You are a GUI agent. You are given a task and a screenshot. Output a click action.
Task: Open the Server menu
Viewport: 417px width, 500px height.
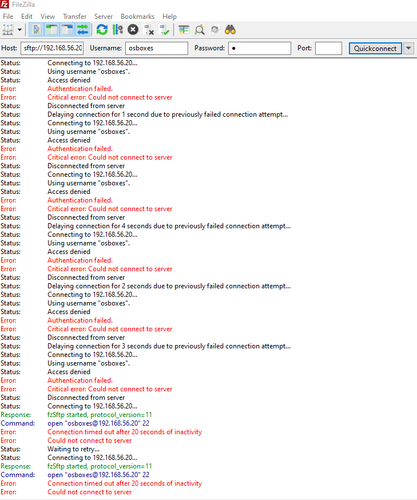[x=103, y=17]
